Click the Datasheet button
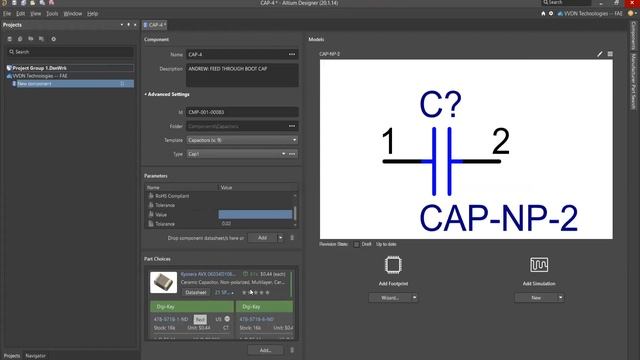This screenshot has height=360, width=640. [196, 293]
